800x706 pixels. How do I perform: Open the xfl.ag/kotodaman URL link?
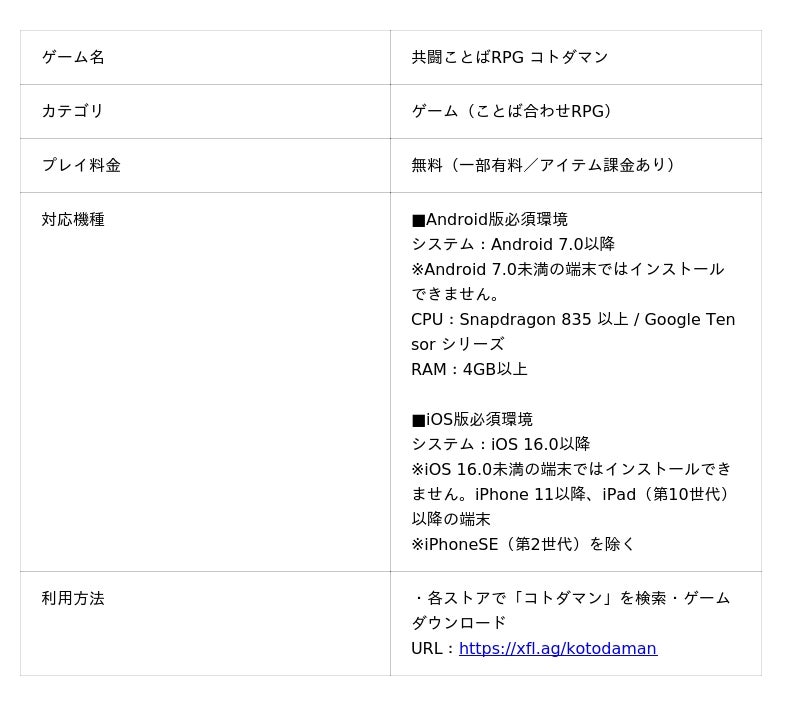click(558, 648)
